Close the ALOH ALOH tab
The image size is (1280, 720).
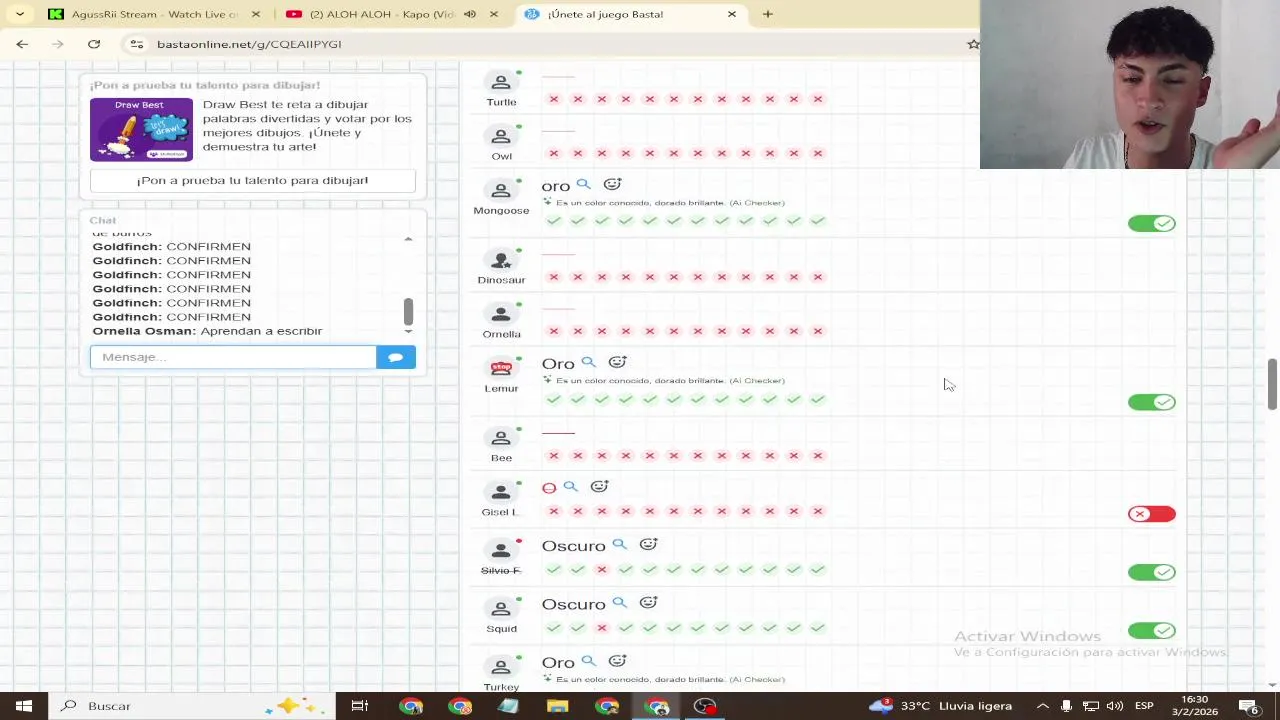pyautogui.click(x=494, y=14)
